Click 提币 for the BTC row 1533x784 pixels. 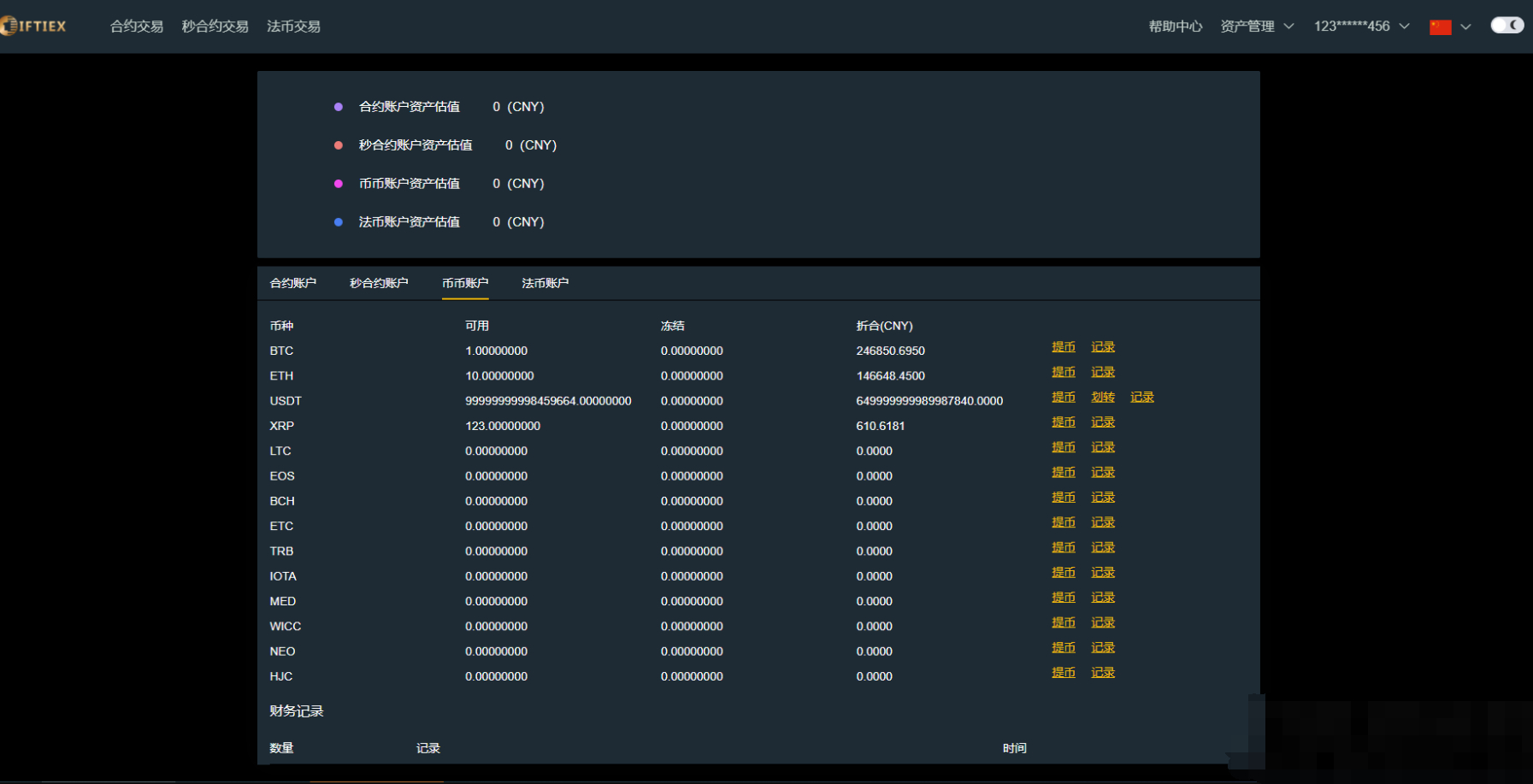click(x=1063, y=347)
